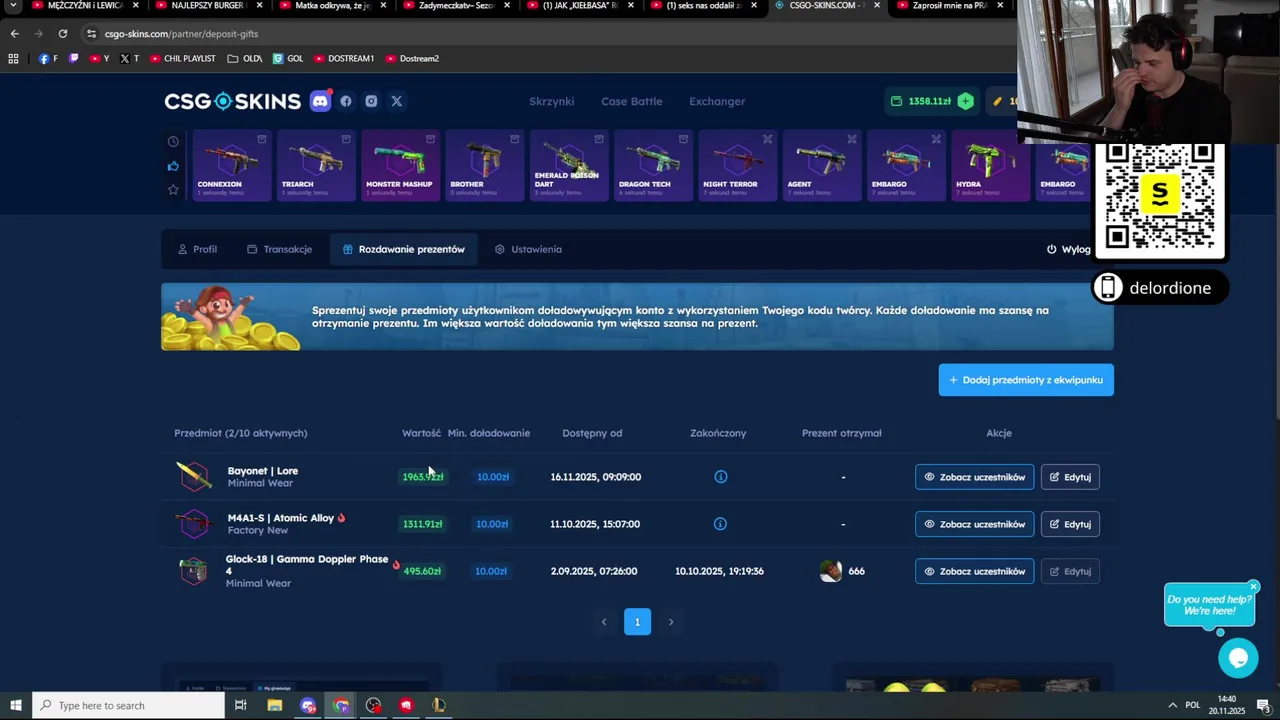This screenshot has height=720, width=1280.
Task: Click winner avatar next to 666
Action: pos(830,571)
